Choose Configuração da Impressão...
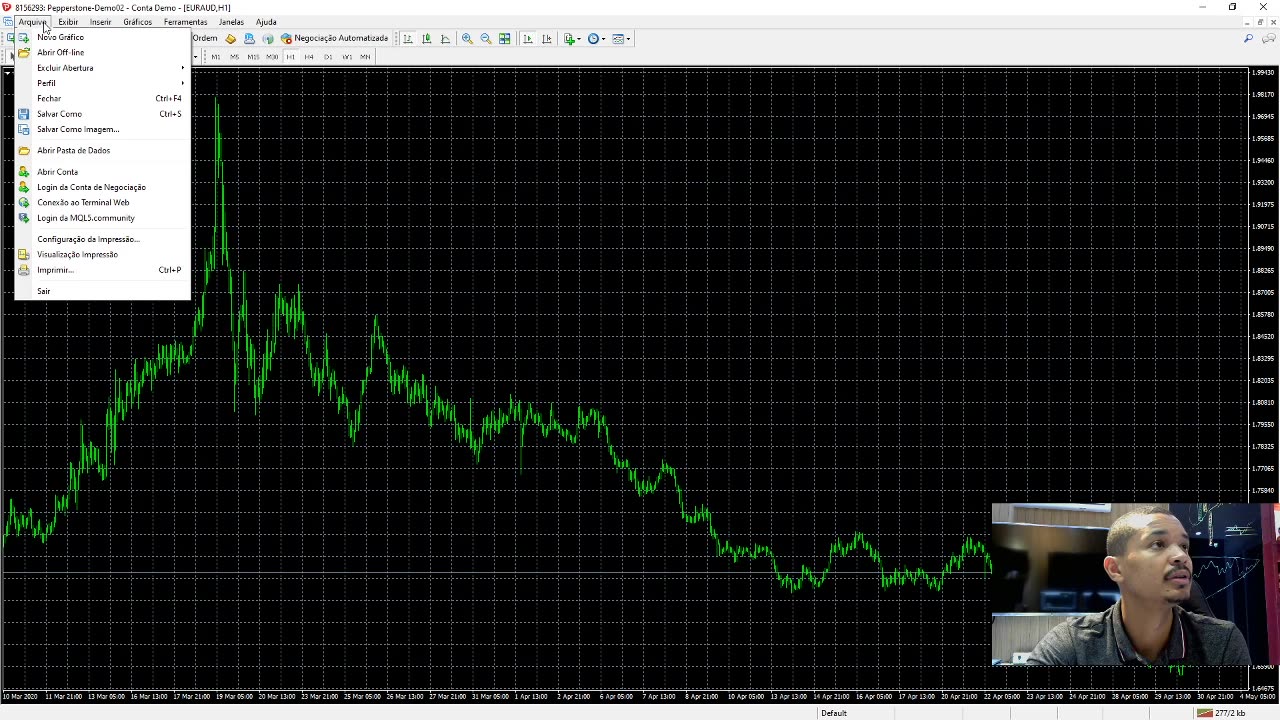The height and width of the screenshot is (720, 1280). (x=102, y=239)
